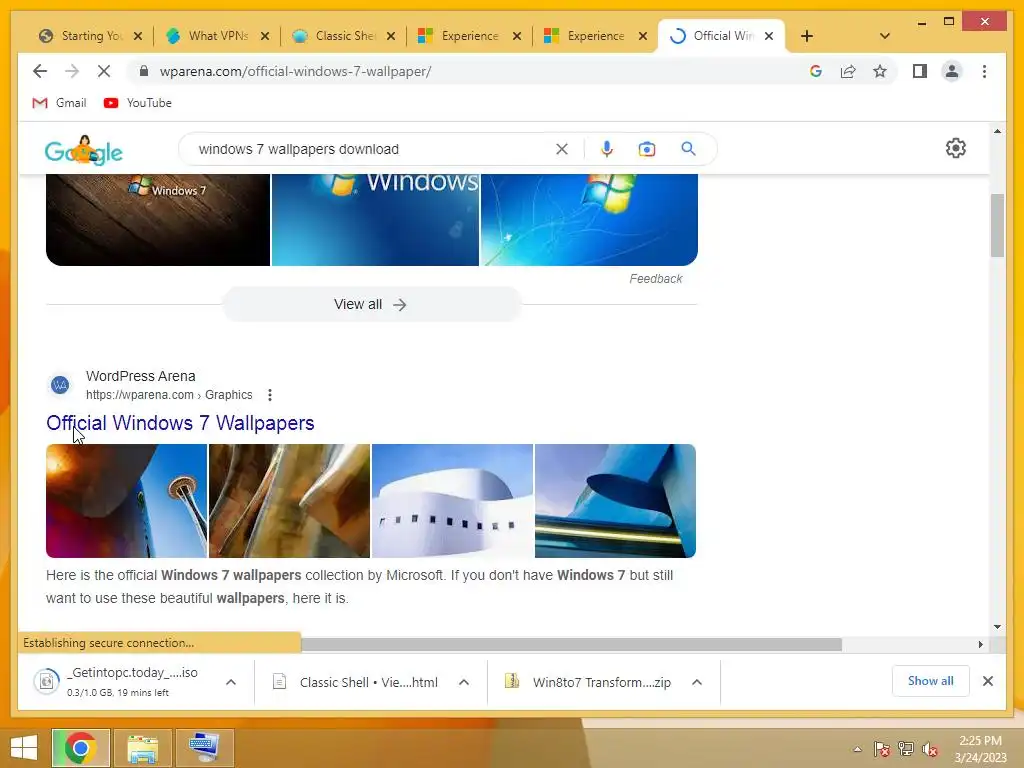The height and width of the screenshot is (768, 1024).
Task: Open File Explorer from taskbar
Action: pos(142,748)
